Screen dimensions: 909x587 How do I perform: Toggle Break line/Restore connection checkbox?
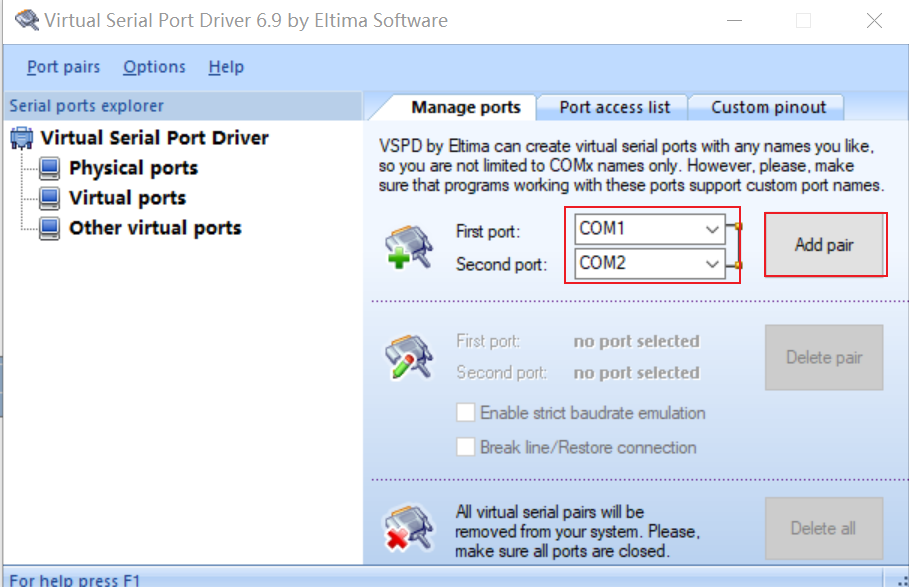coord(466,447)
